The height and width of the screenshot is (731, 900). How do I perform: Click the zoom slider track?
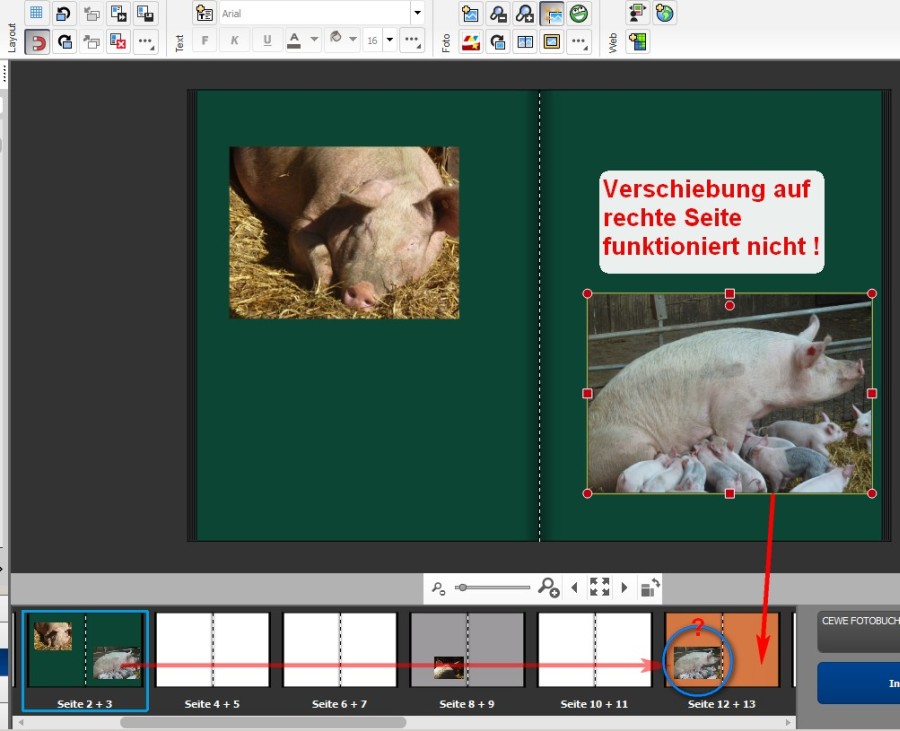(x=495, y=588)
